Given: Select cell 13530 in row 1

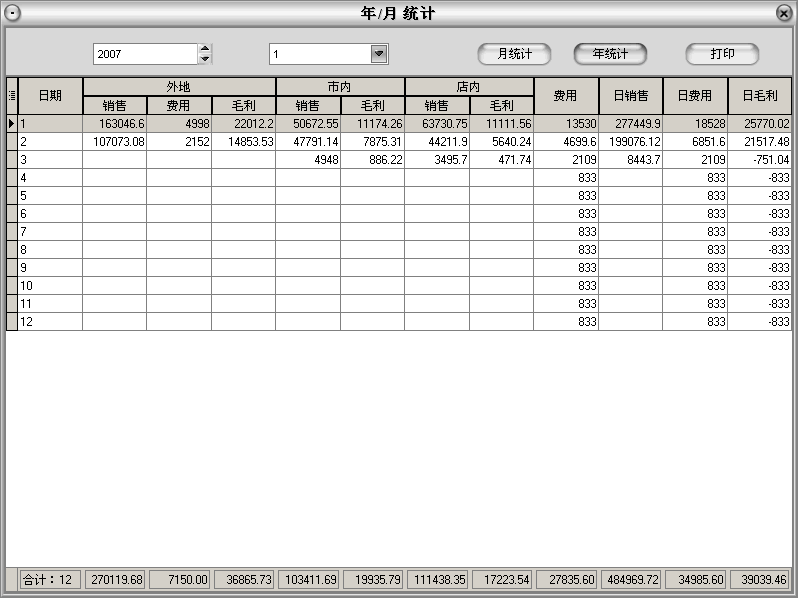Looking at the screenshot, I should 566,124.
